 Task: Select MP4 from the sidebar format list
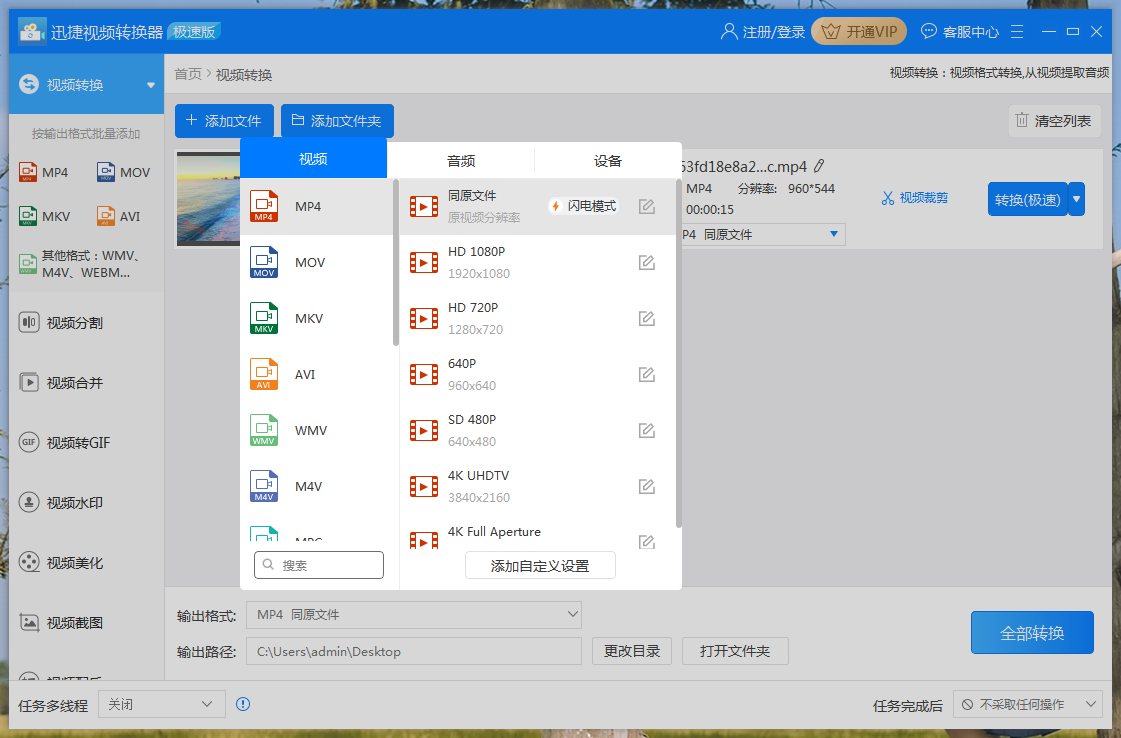(45, 172)
